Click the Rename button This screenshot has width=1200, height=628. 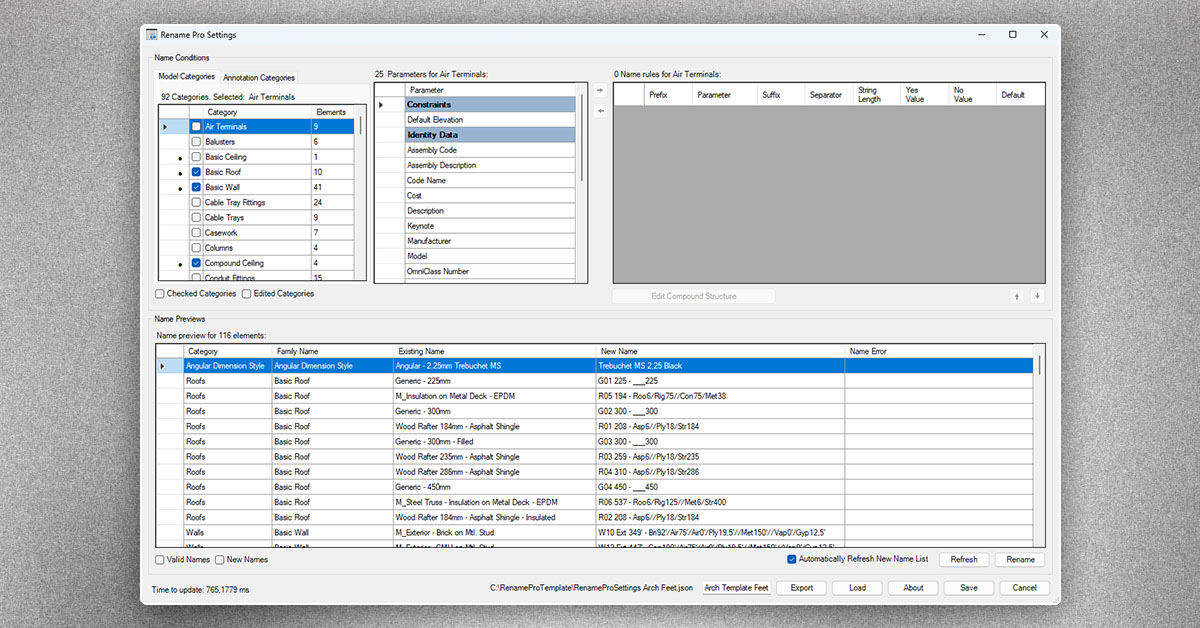[1020, 560]
